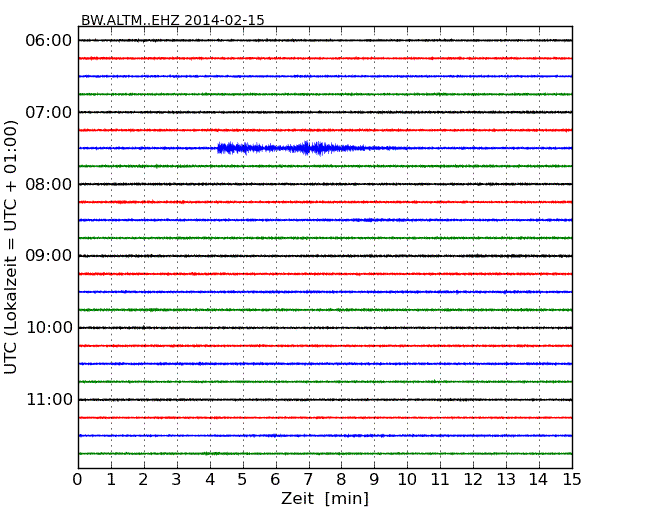The width and height of the screenshot is (650, 520).
Task: Click the x-axis tick label "4"
Action: coord(210,480)
